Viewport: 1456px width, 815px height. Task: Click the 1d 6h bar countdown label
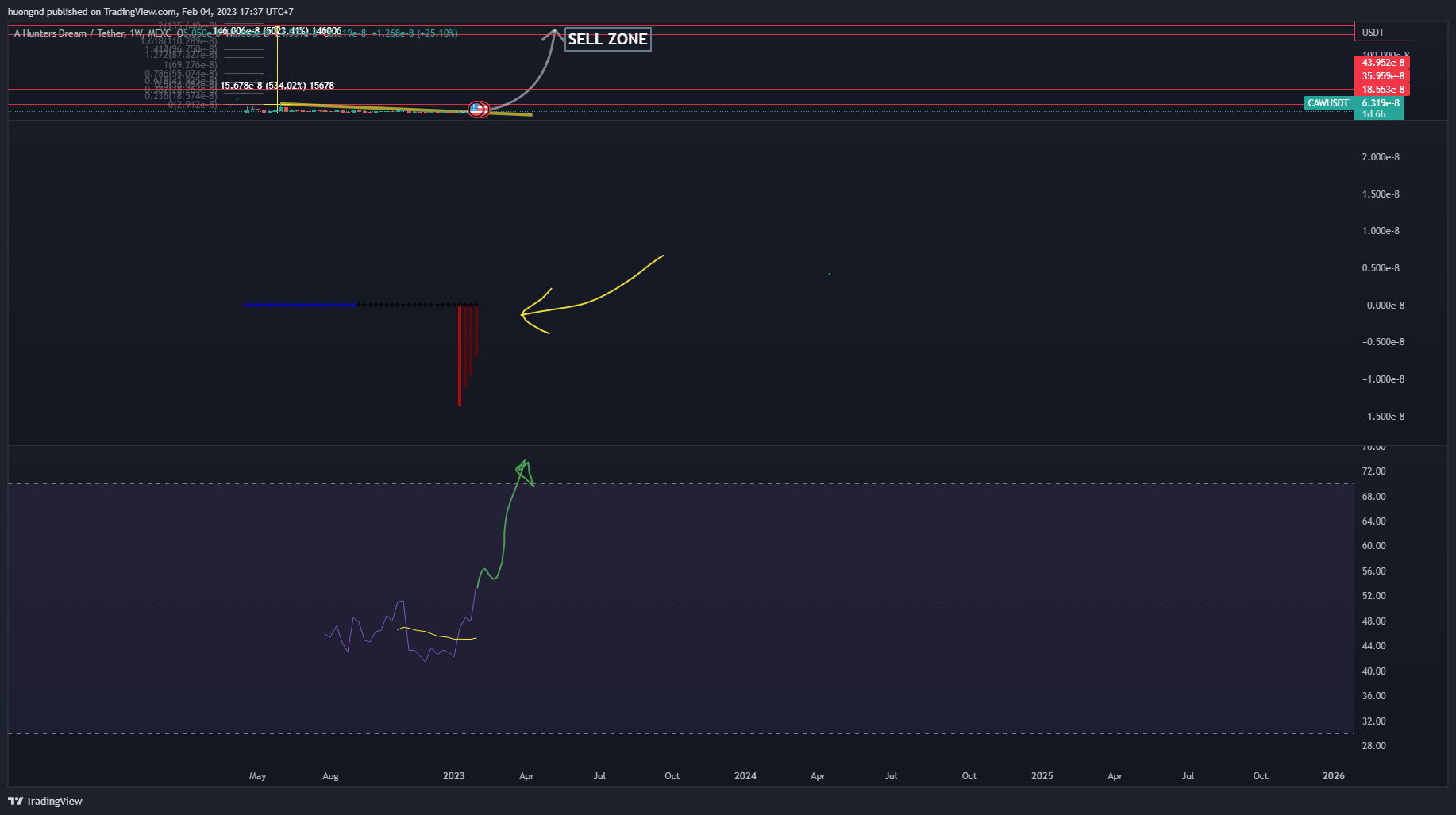1373,114
